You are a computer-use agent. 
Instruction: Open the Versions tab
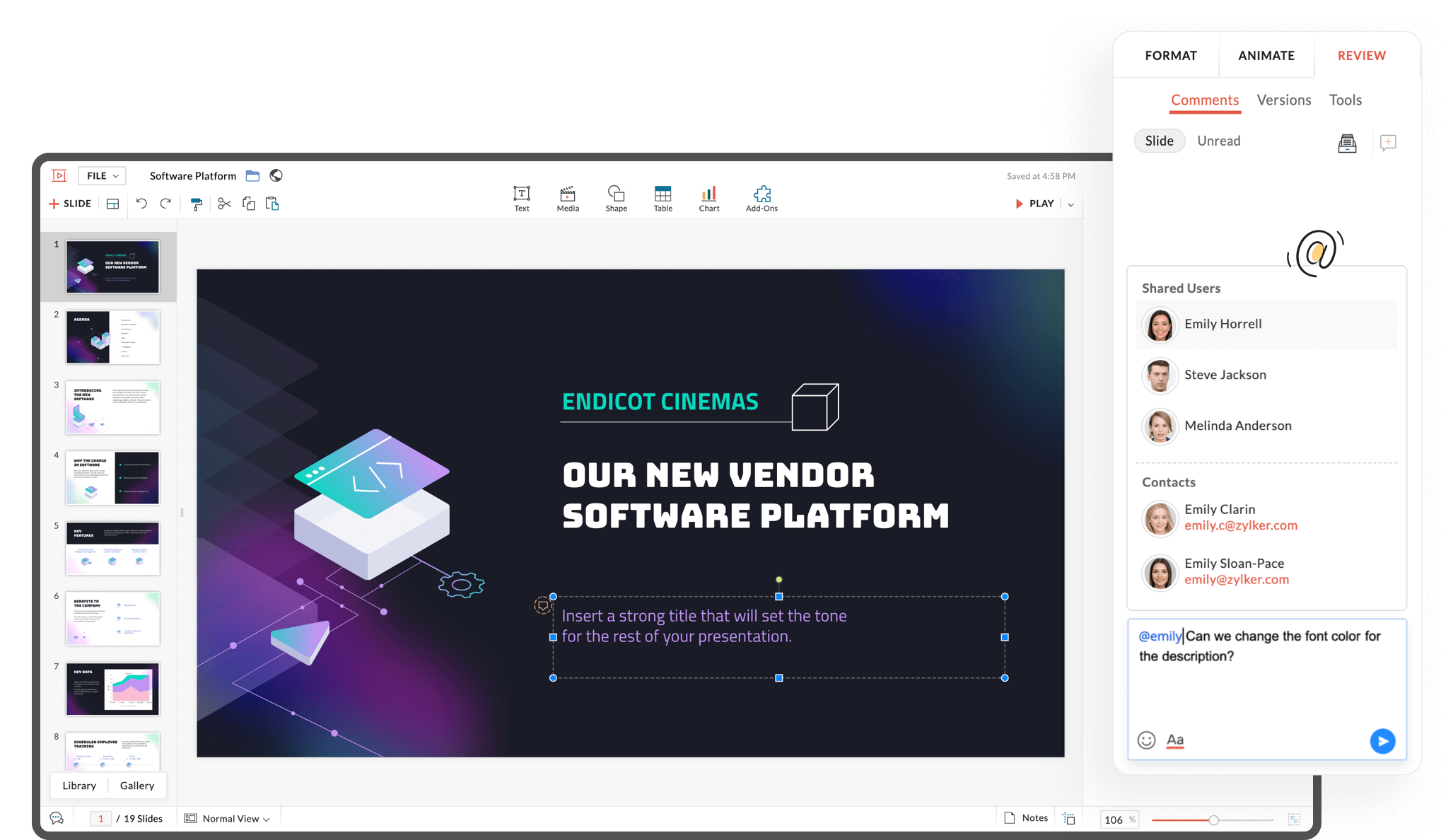click(1283, 100)
